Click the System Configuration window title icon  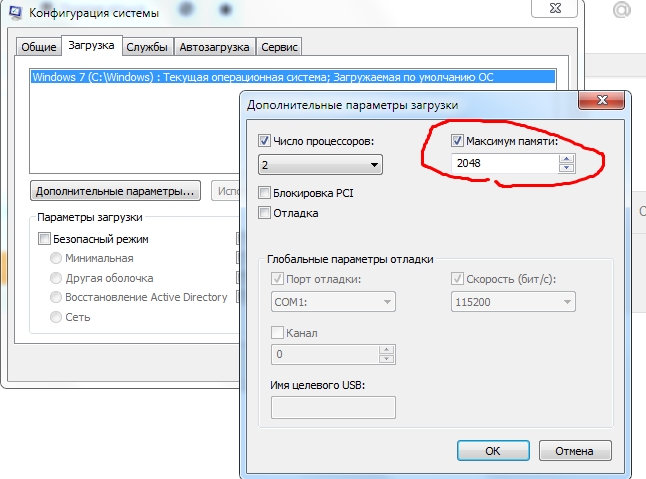(x=15, y=12)
